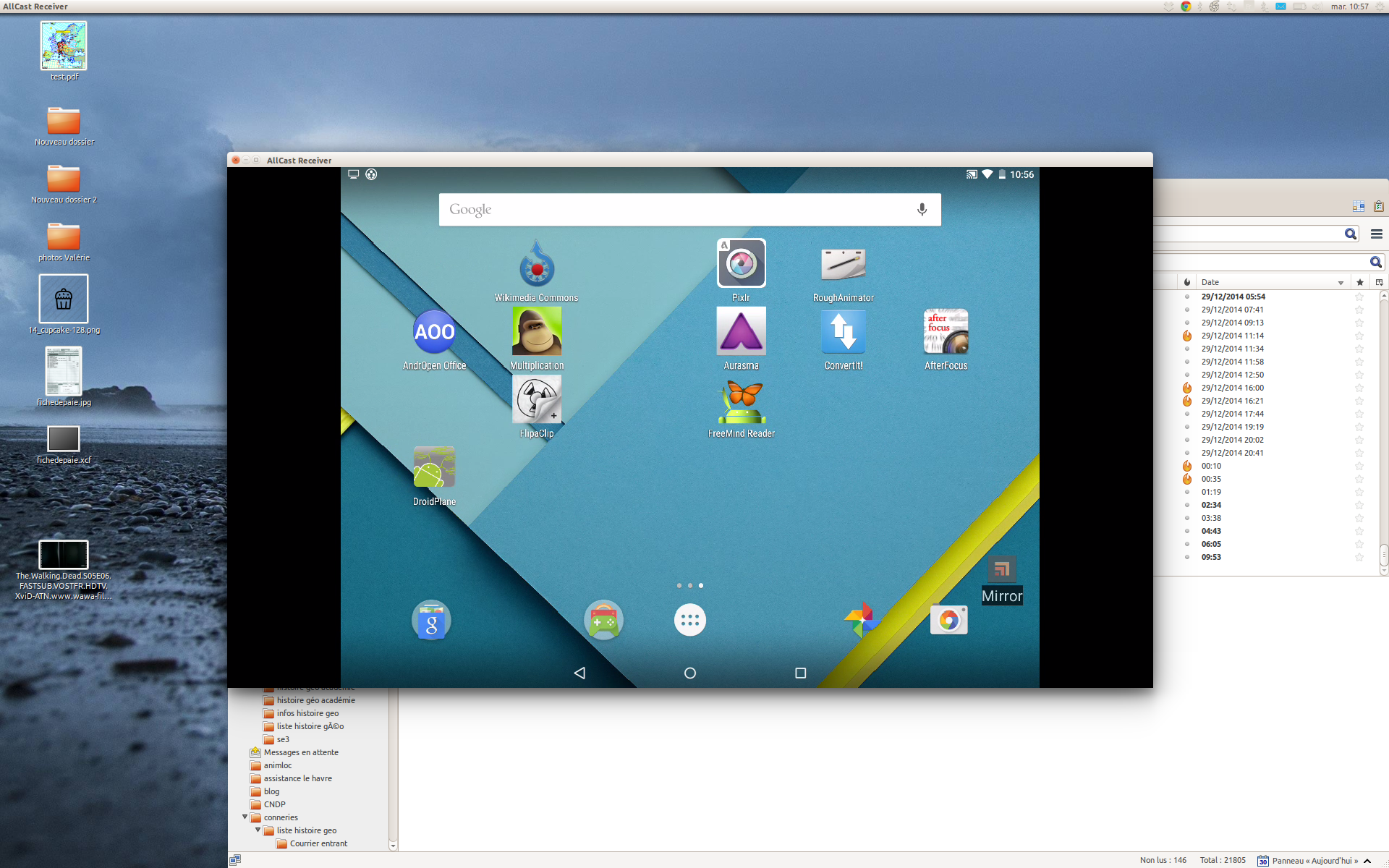Star the 06:05 message

coord(1359,544)
